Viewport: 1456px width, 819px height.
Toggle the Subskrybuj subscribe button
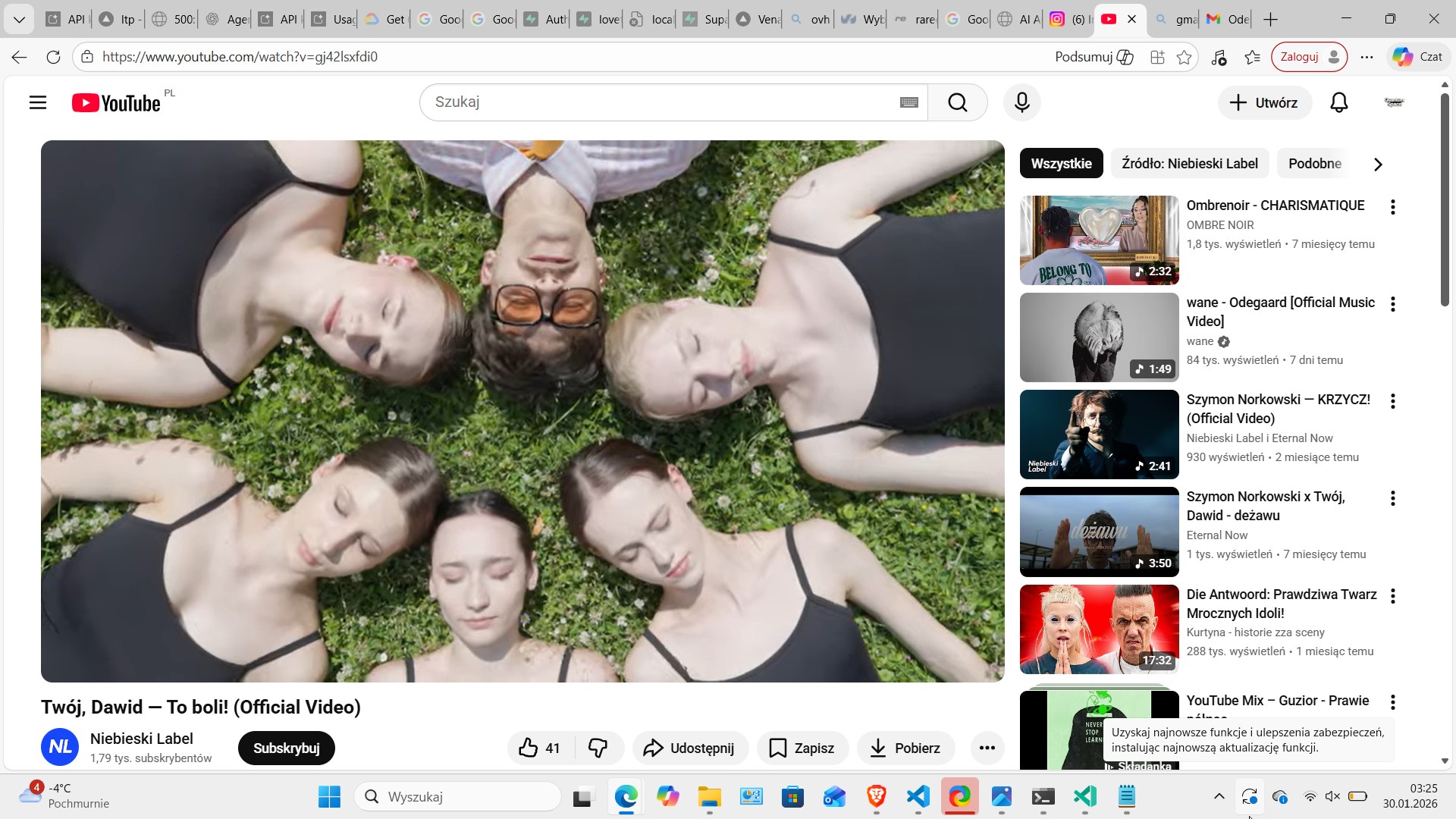[286, 748]
